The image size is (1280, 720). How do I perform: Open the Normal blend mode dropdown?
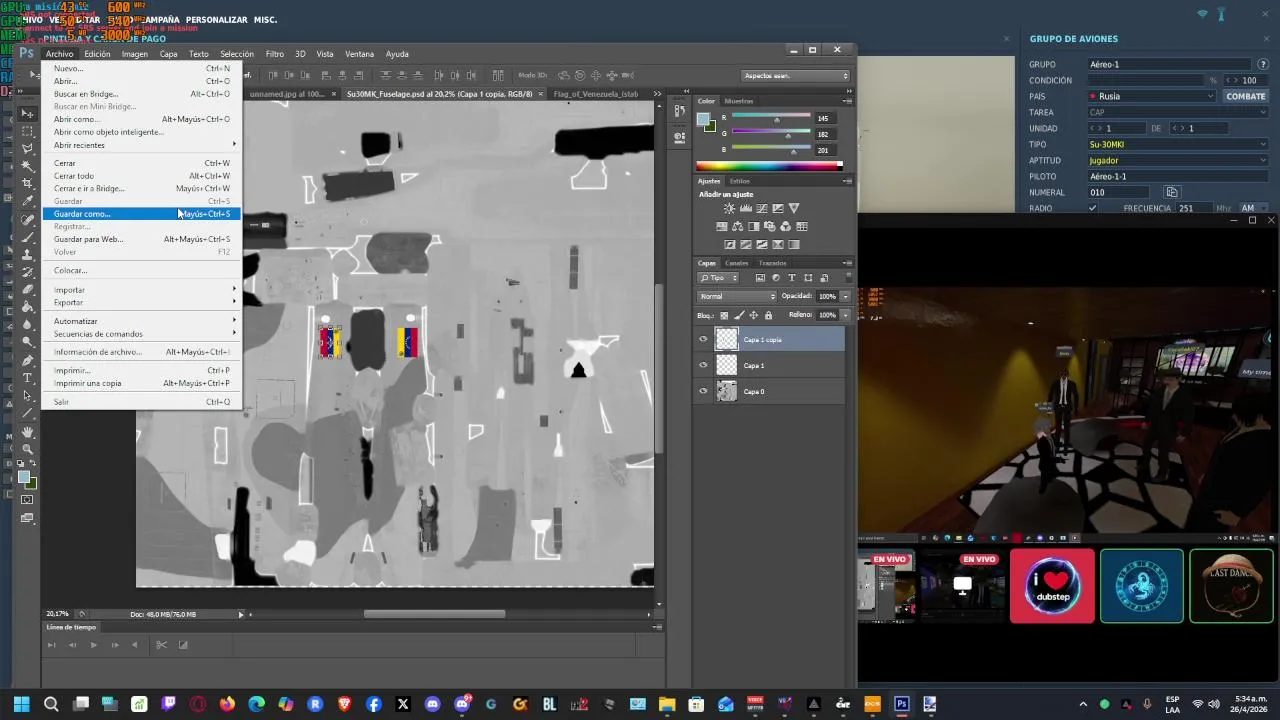pyautogui.click(x=737, y=296)
